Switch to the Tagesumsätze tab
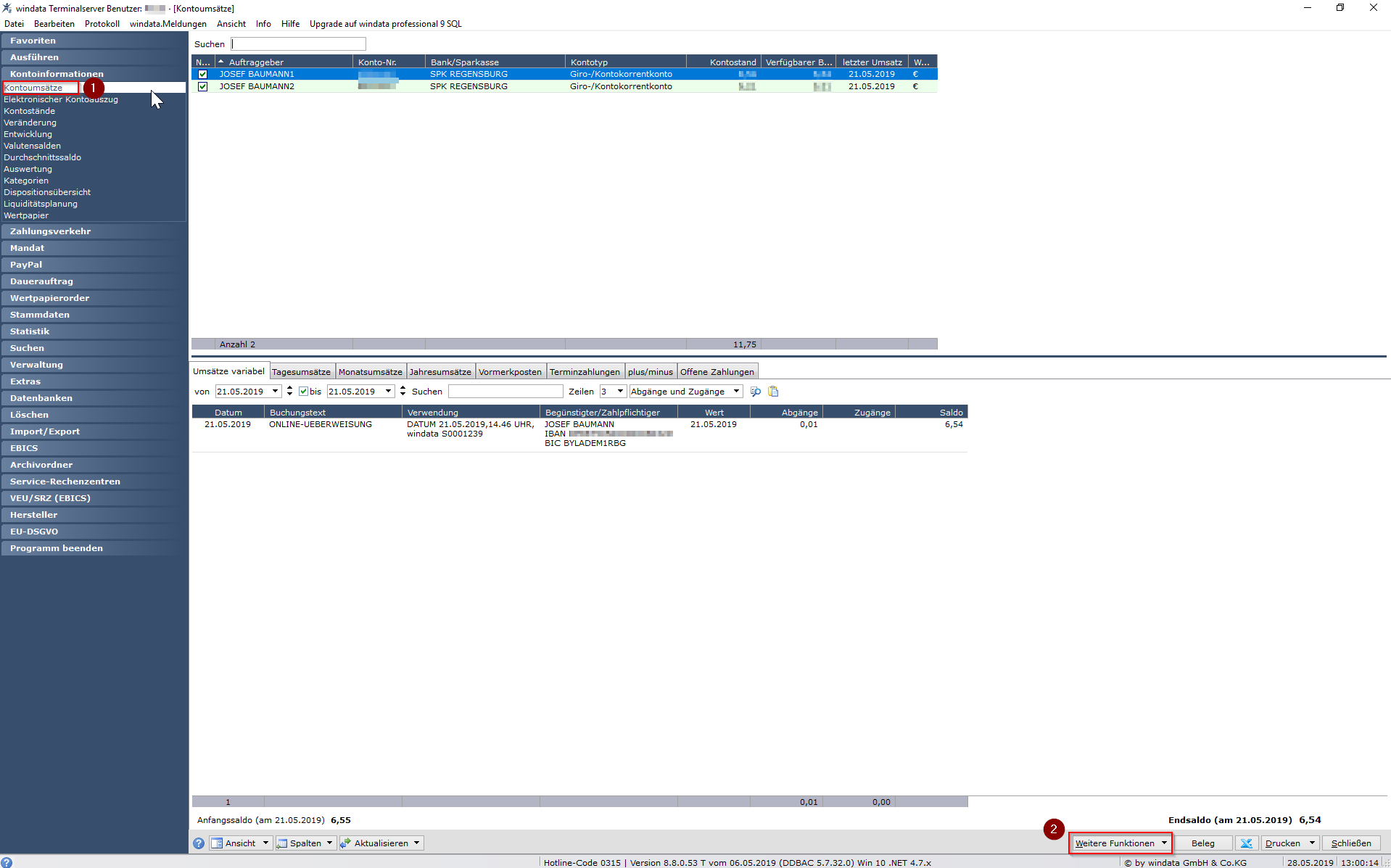 (x=301, y=372)
